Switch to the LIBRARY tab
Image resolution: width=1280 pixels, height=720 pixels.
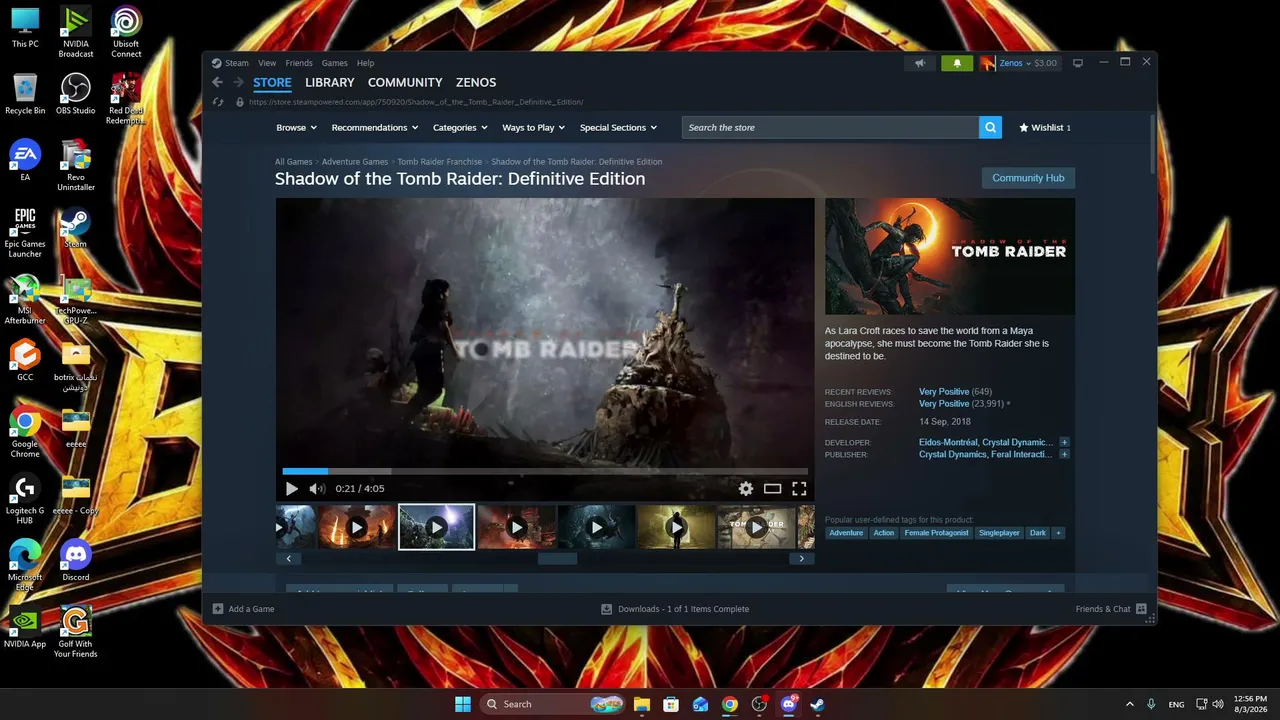[x=330, y=83]
